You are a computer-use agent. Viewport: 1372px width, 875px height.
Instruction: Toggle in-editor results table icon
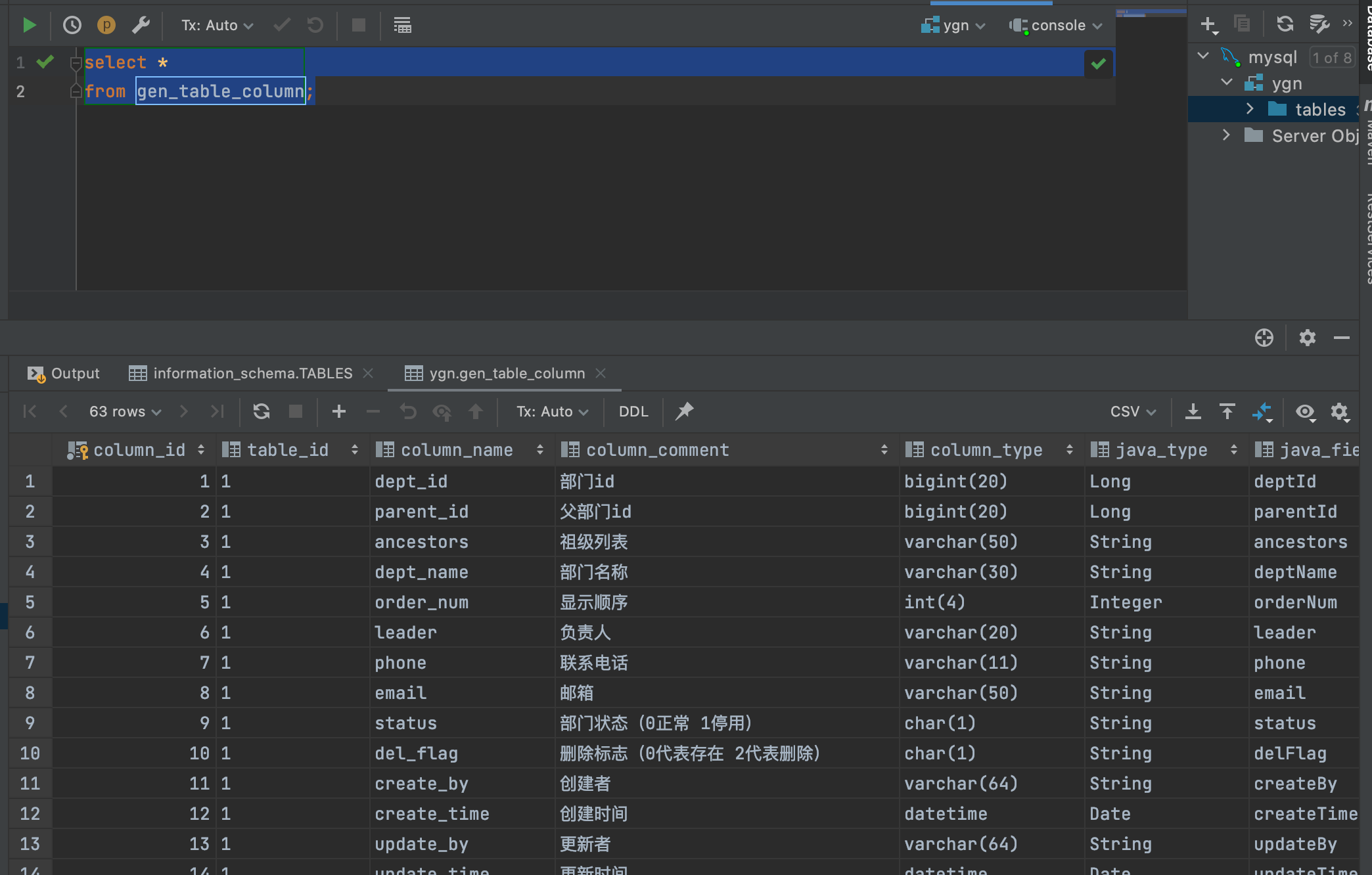coord(402,26)
